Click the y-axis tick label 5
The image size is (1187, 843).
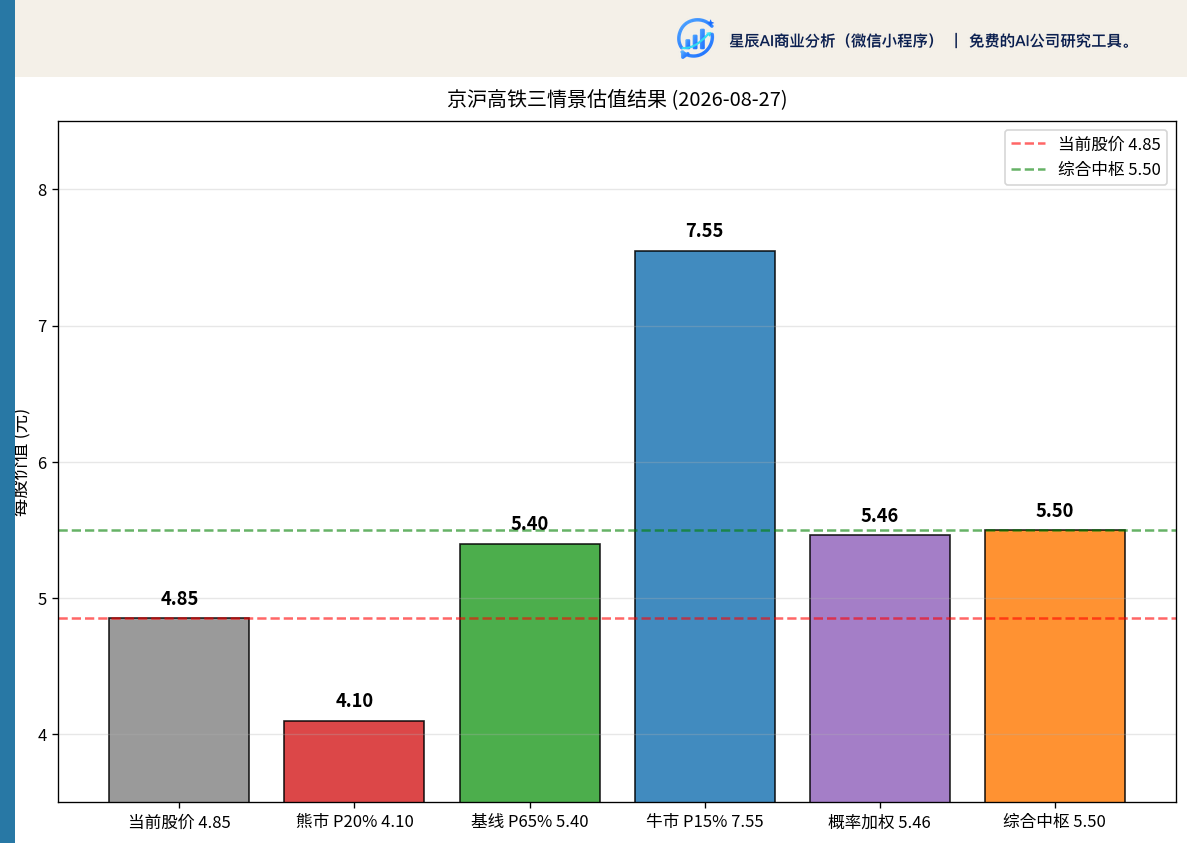pos(43,599)
